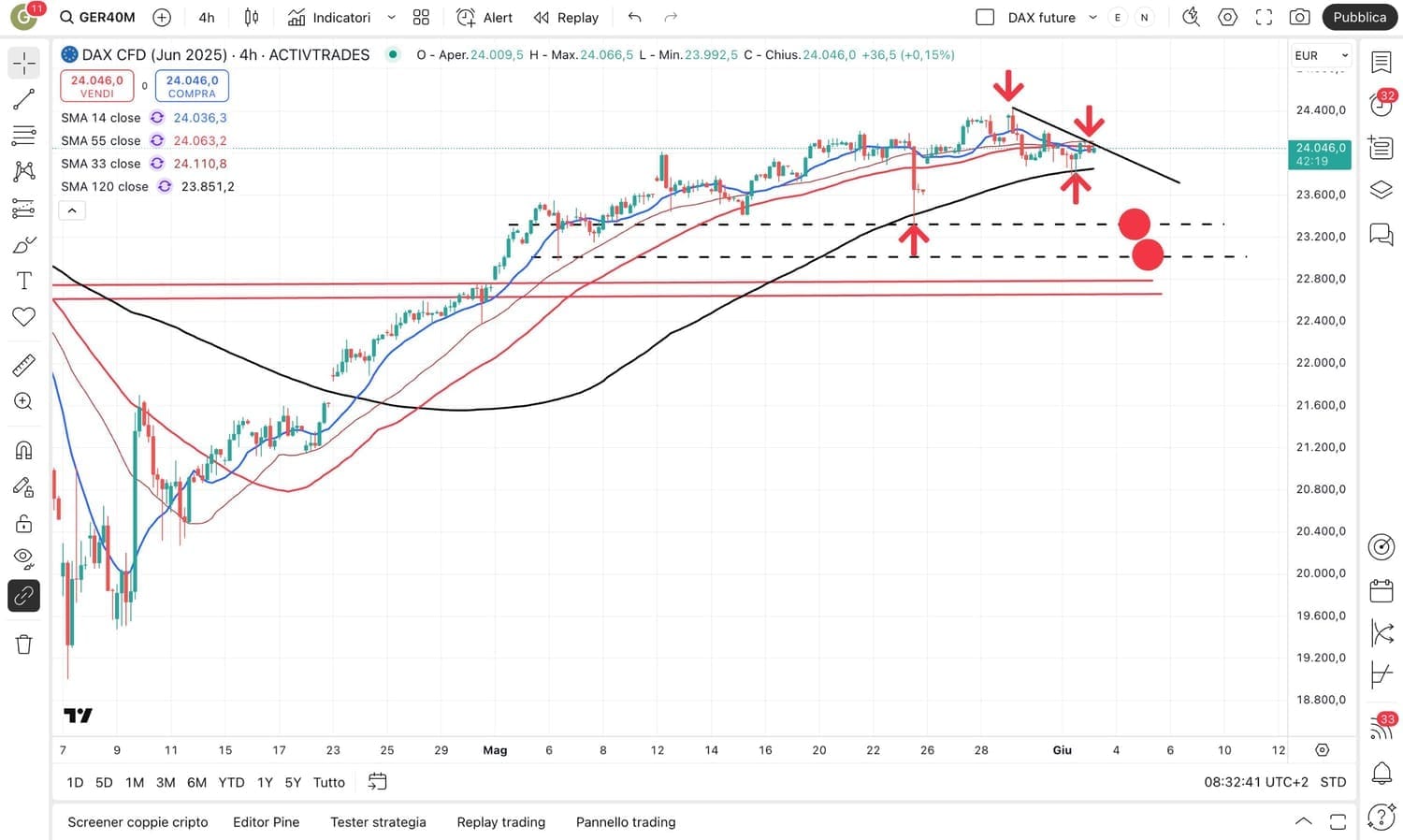Open the Screener coppie cripto tab

click(x=137, y=822)
